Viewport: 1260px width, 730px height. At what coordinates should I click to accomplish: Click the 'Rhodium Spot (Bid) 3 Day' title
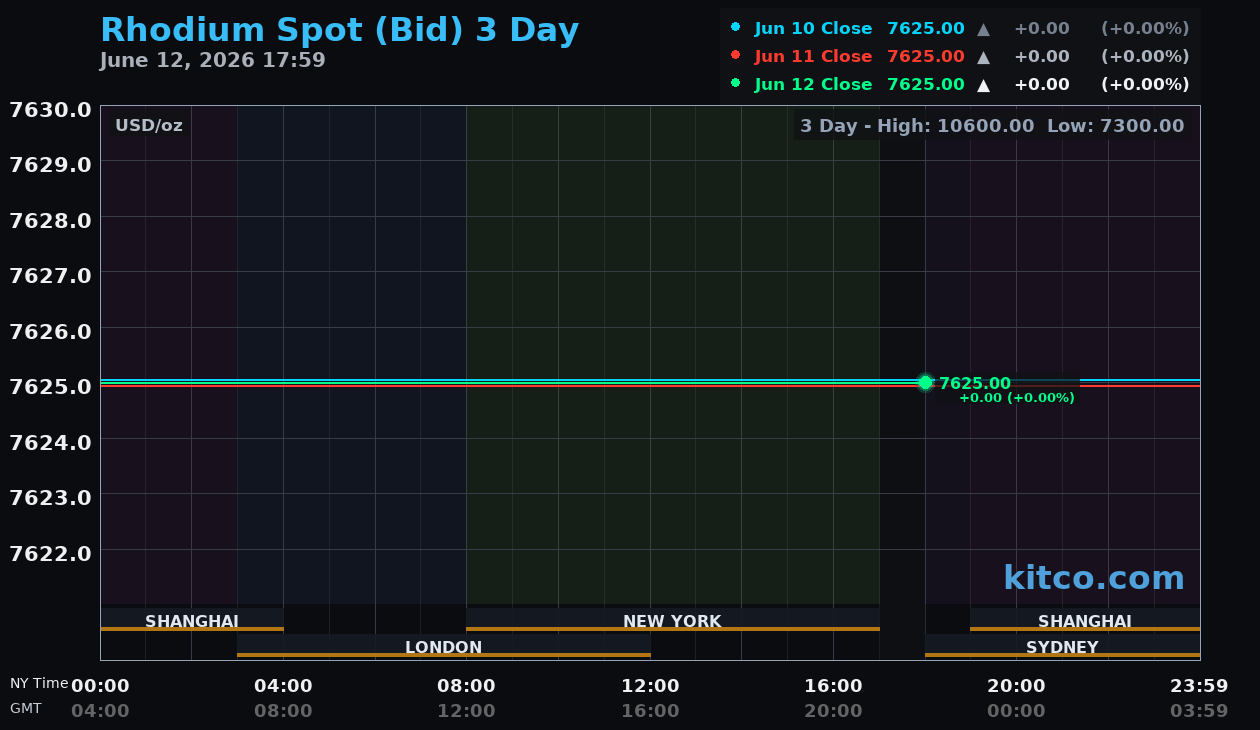[340, 30]
